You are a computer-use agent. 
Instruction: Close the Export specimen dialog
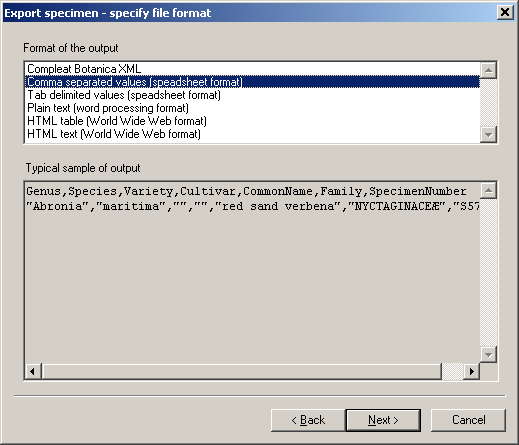coord(505,13)
